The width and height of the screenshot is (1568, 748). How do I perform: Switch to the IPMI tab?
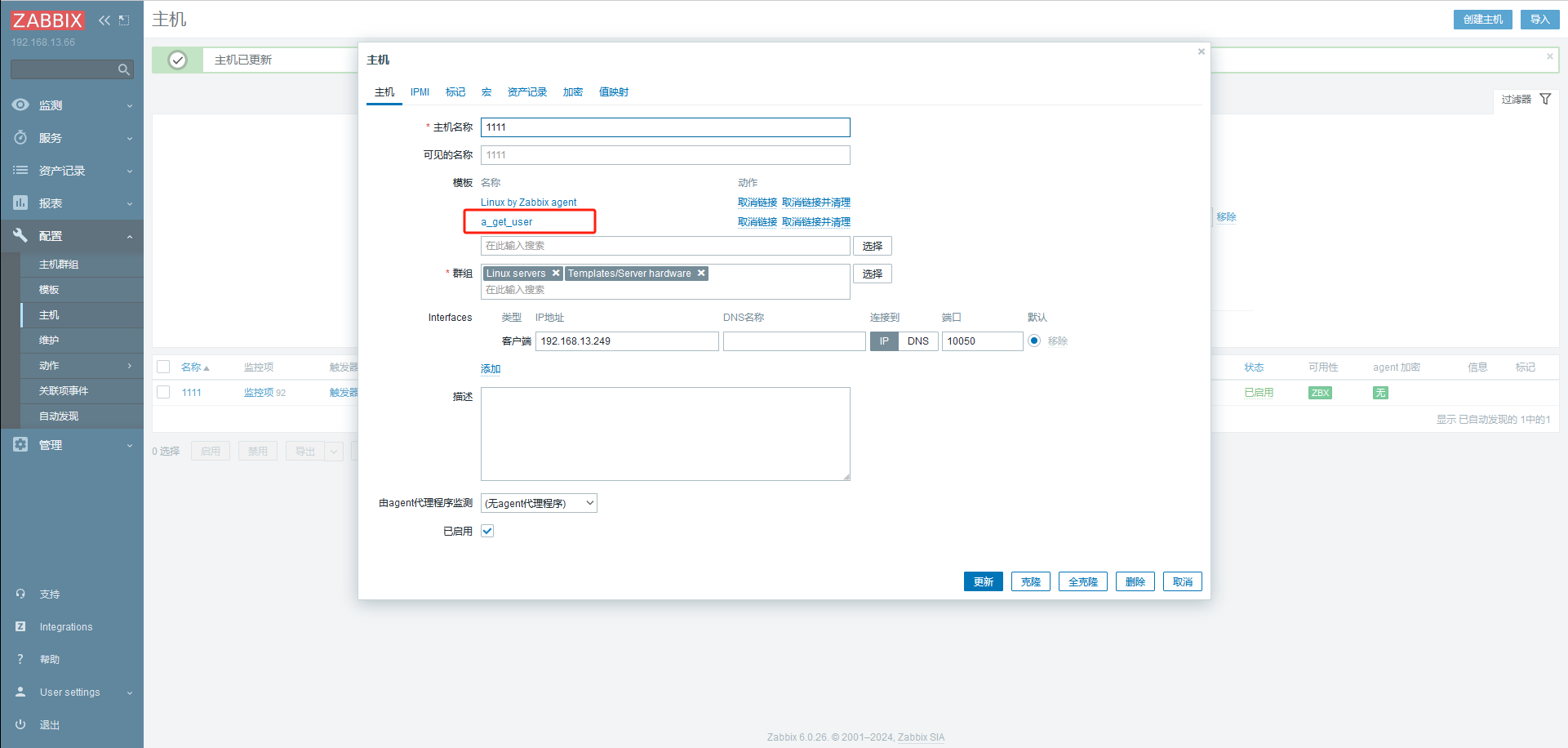tap(420, 92)
